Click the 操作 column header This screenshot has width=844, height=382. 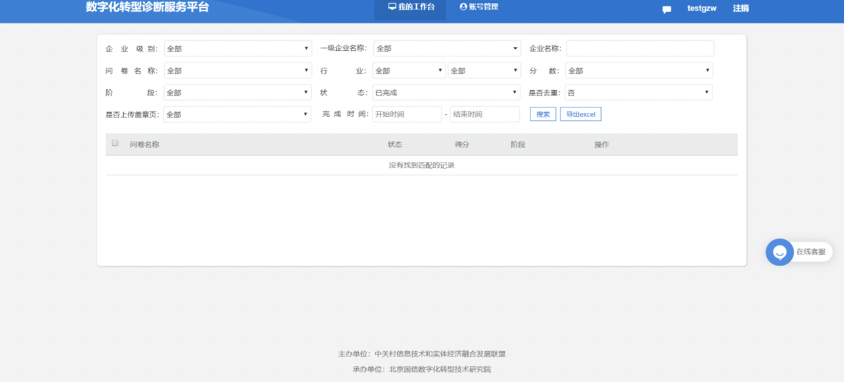pyautogui.click(x=602, y=144)
